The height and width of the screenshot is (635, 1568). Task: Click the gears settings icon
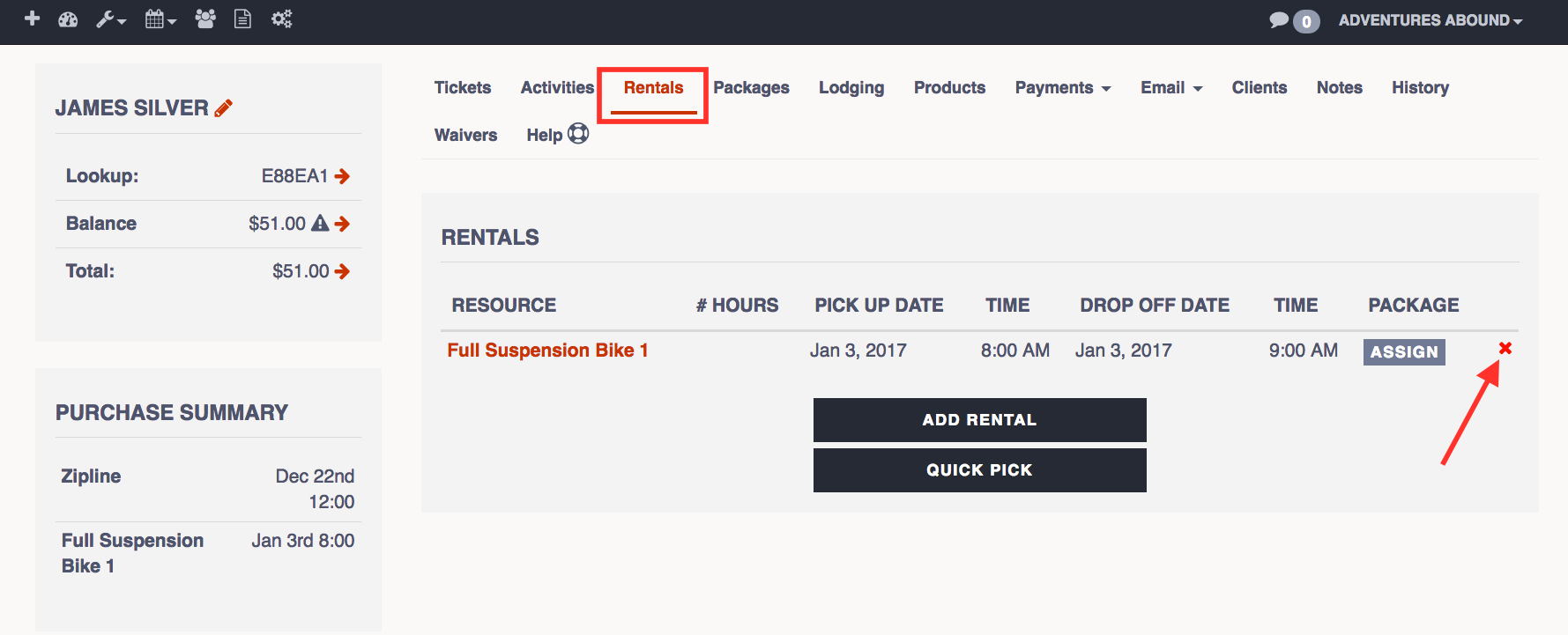[280, 18]
